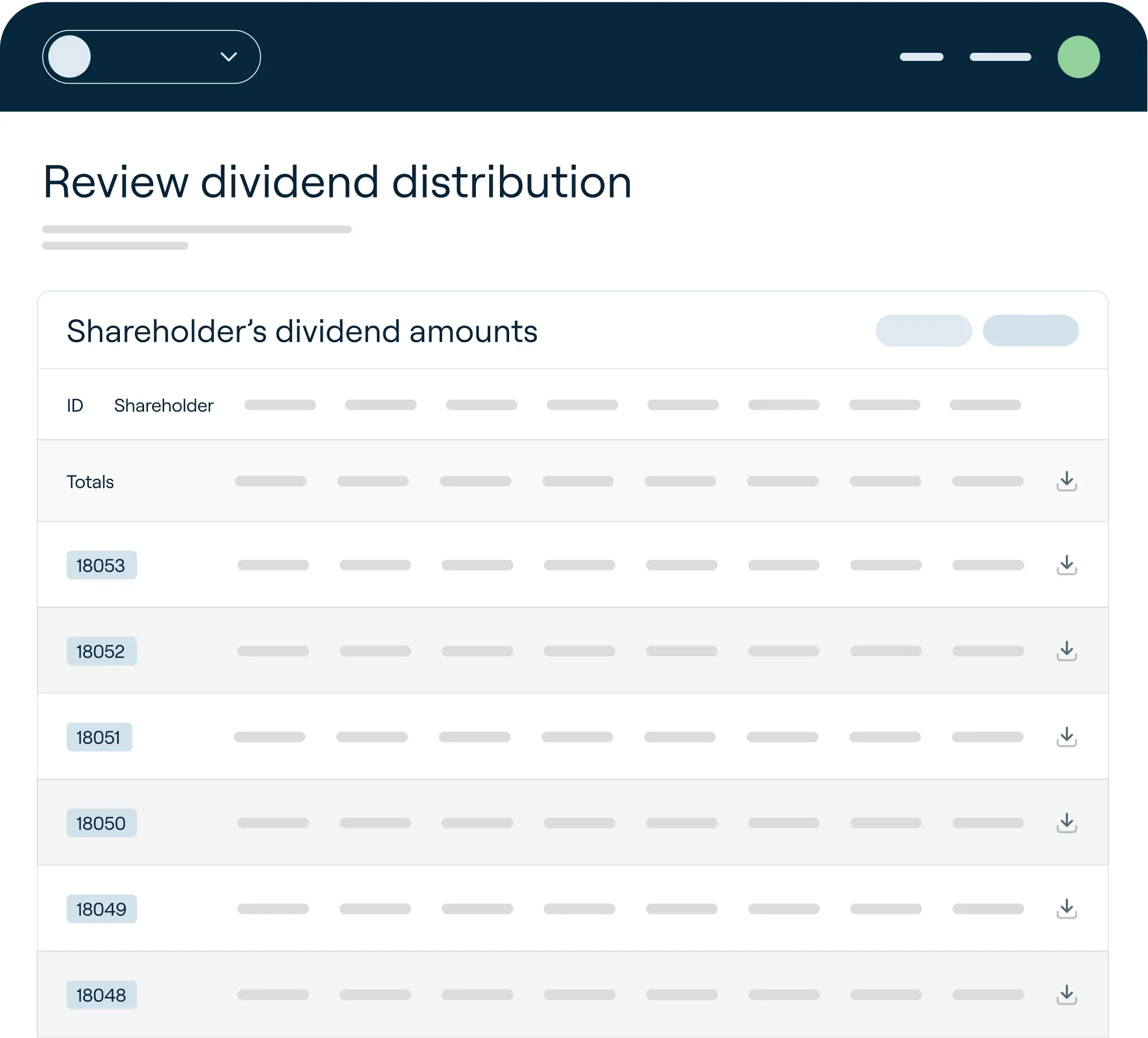The height and width of the screenshot is (1038, 1148).
Task: Download the Totals row summary
Action: (x=1067, y=482)
